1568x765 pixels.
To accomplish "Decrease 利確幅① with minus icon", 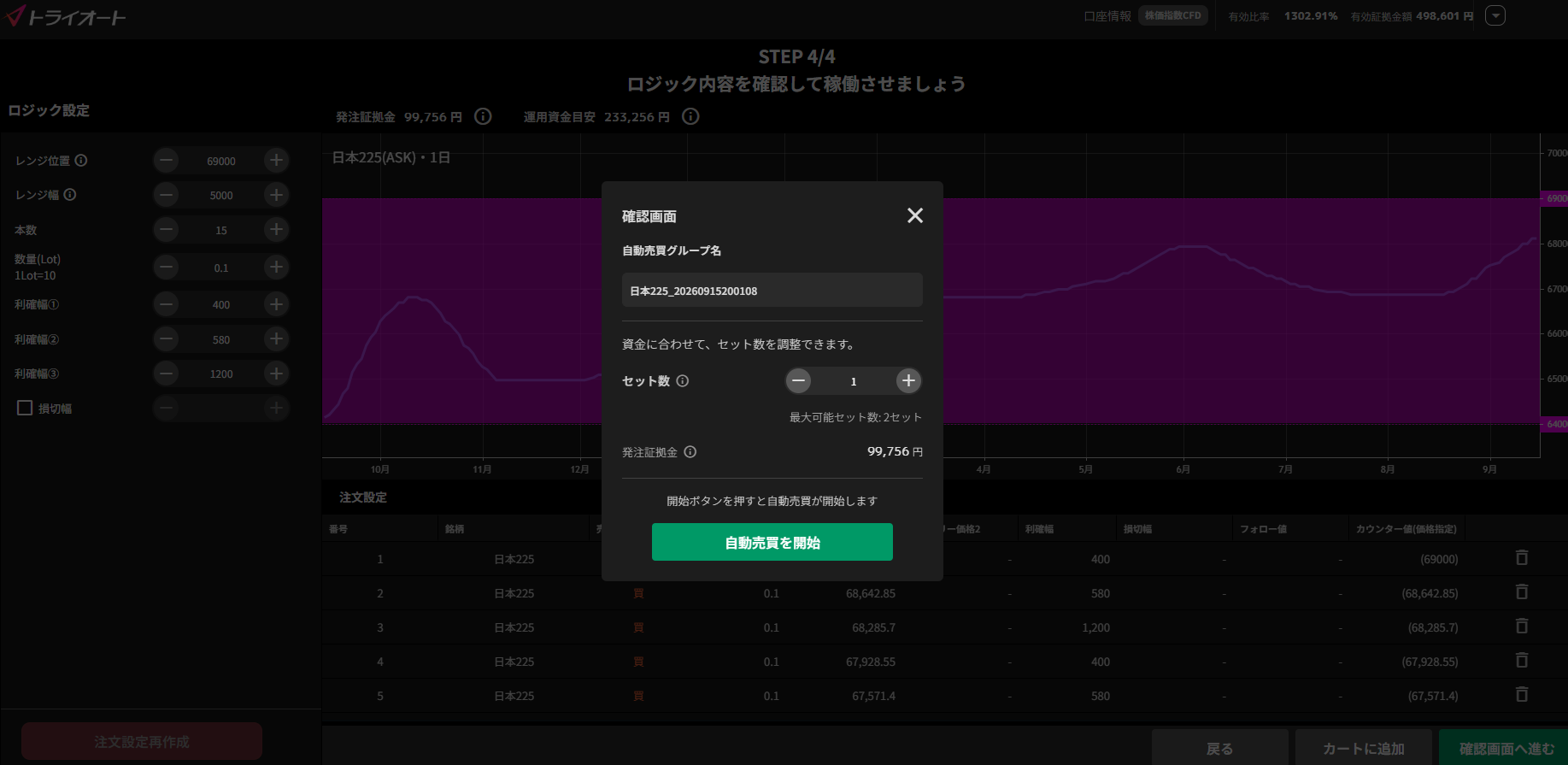I will coord(167,304).
